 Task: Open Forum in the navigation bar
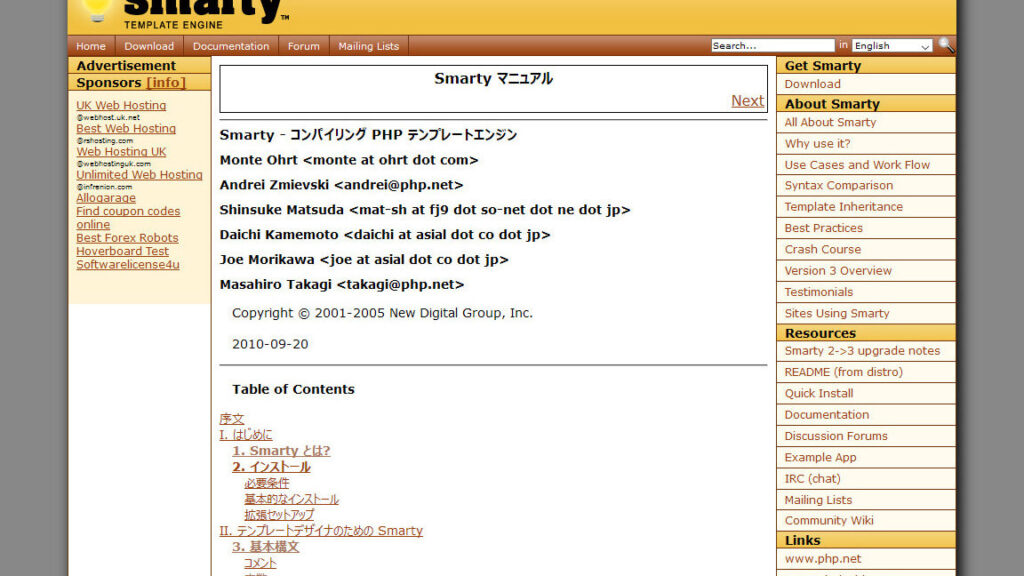point(304,46)
